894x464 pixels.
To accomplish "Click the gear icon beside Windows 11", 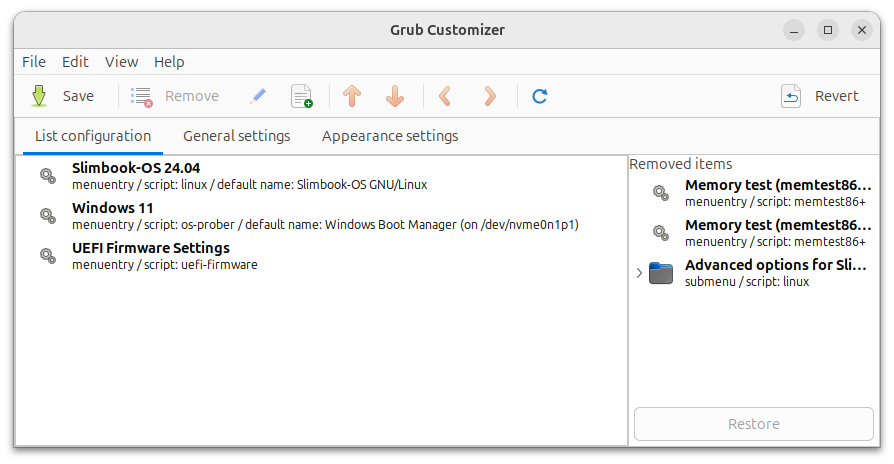I will 48,216.
